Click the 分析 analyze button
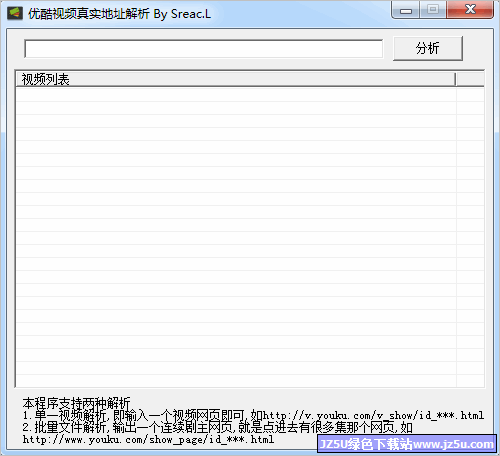This screenshot has height=456, width=500. [428, 48]
